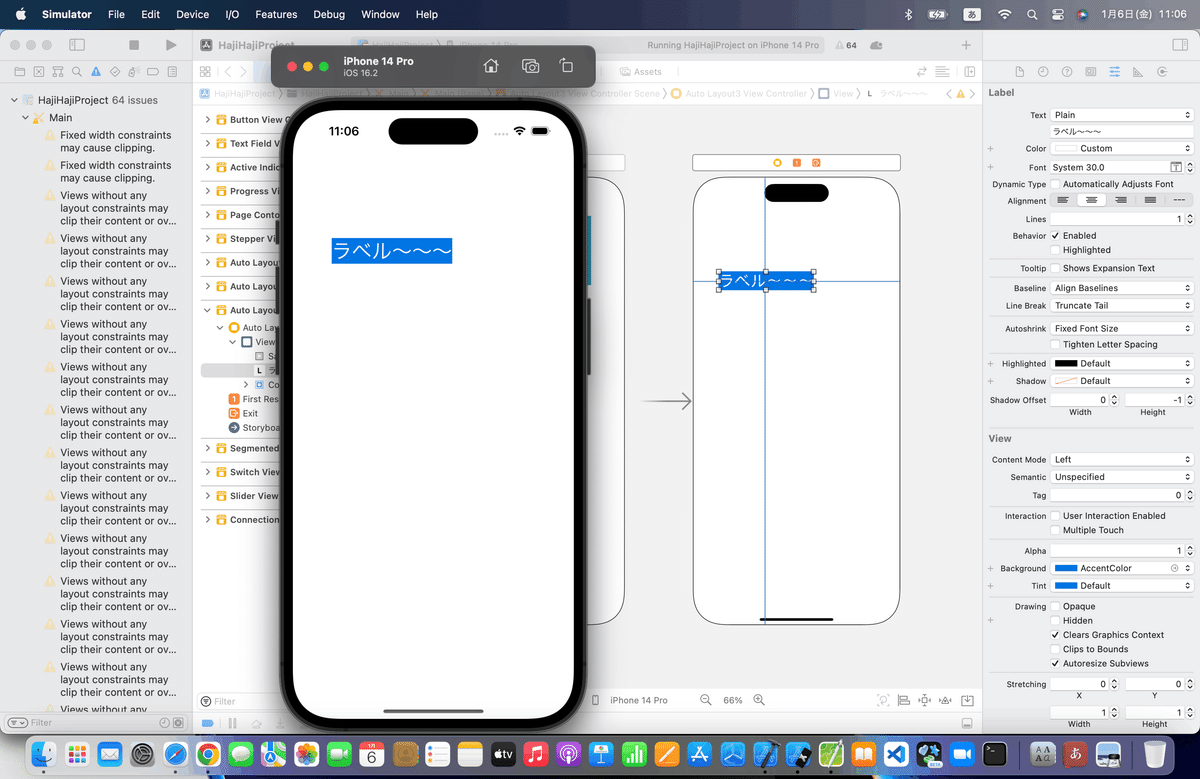Click the issue count 64 indicator
This screenshot has height=779, width=1200.
pos(845,45)
